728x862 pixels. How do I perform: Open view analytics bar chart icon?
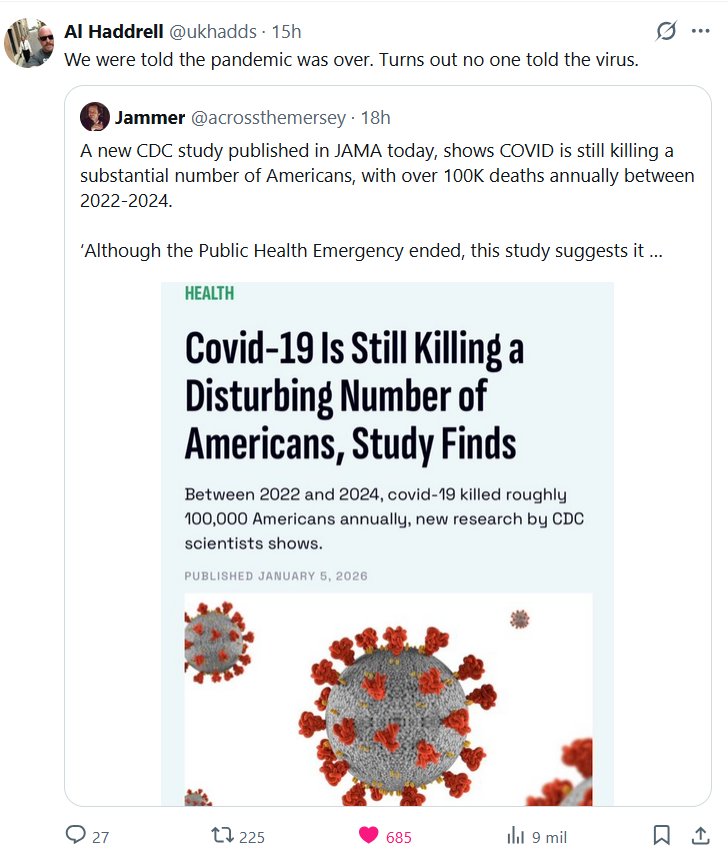coord(516,836)
